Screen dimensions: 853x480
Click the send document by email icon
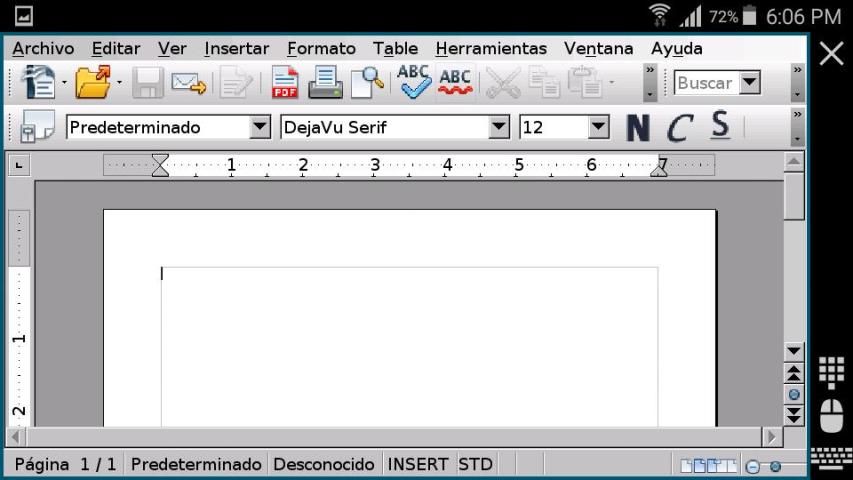point(188,83)
